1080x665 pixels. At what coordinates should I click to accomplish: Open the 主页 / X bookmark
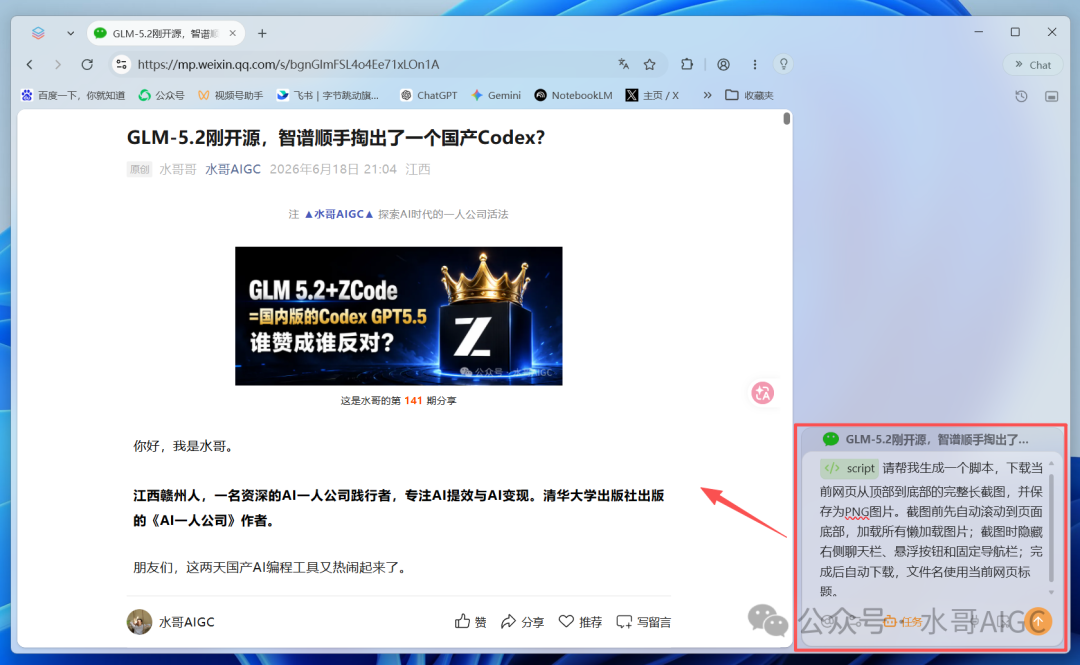tap(652, 95)
